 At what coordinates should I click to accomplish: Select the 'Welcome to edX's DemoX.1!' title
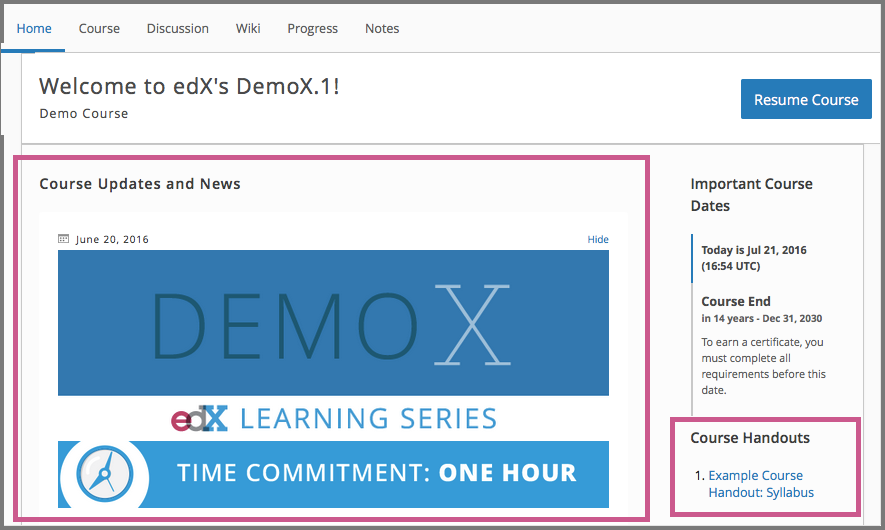[x=189, y=86]
